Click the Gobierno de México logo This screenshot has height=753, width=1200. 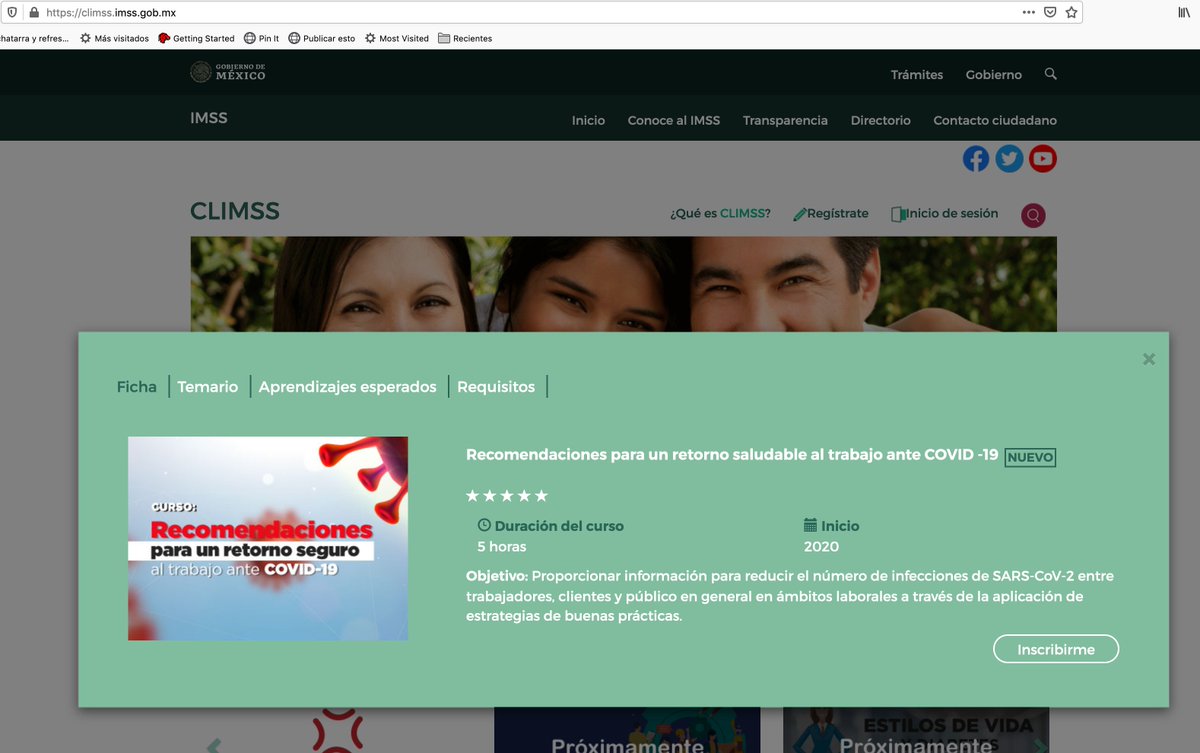pos(228,72)
